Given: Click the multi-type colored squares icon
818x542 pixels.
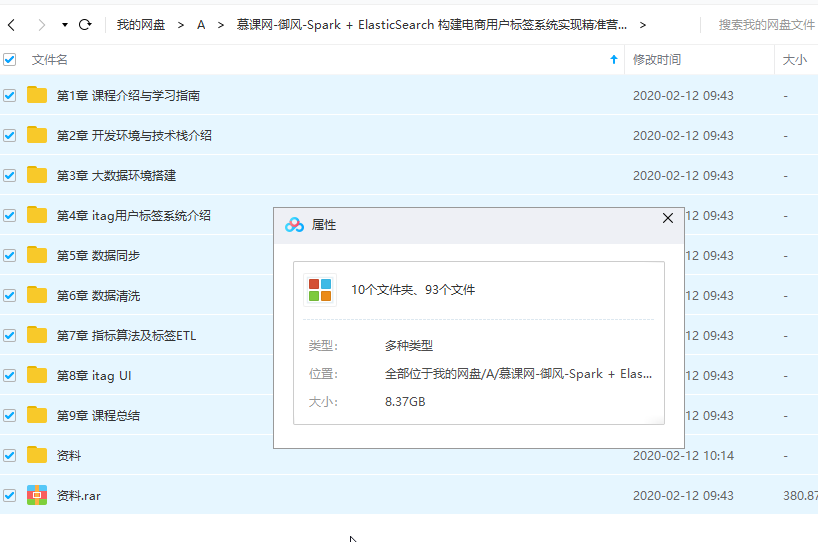Looking at the screenshot, I should 320,290.
